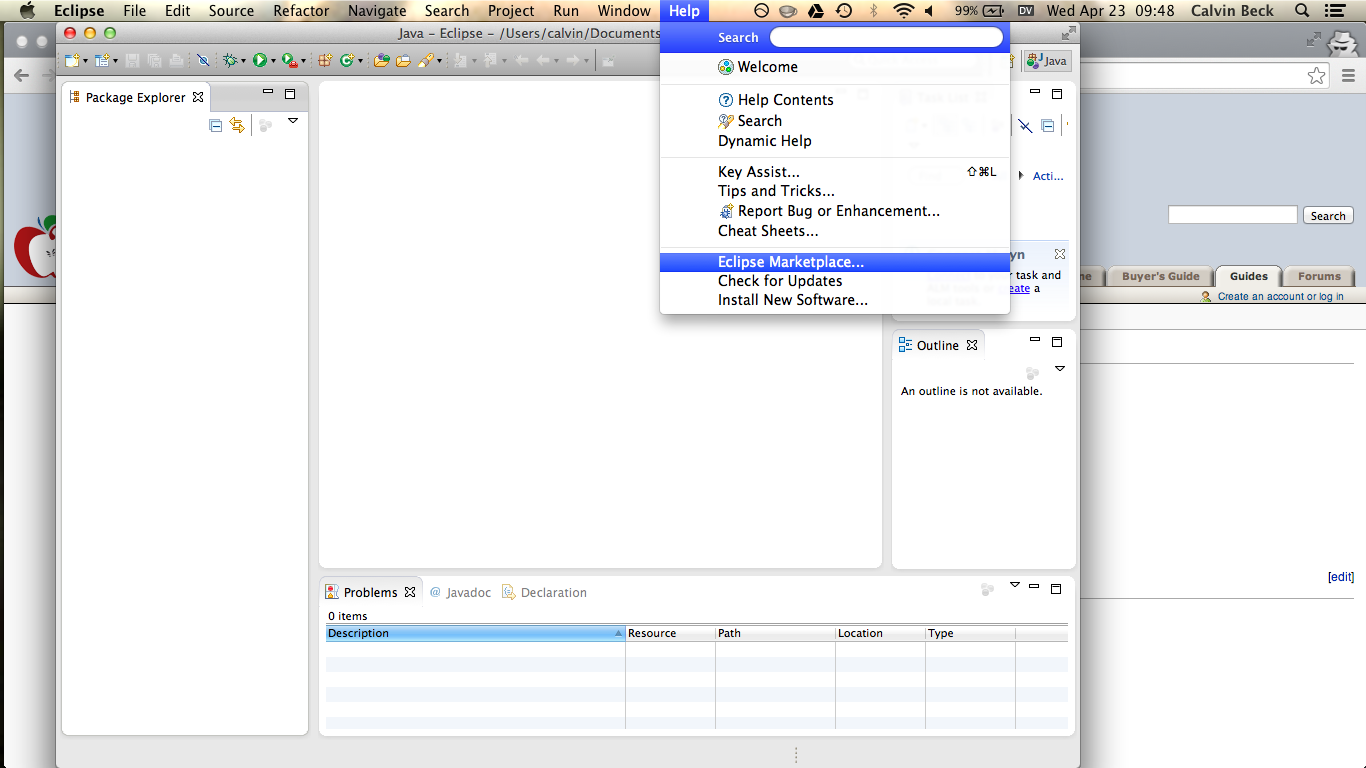Open the Guides tab in browser window
Screen dimensions: 1366x768
coord(1248,276)
